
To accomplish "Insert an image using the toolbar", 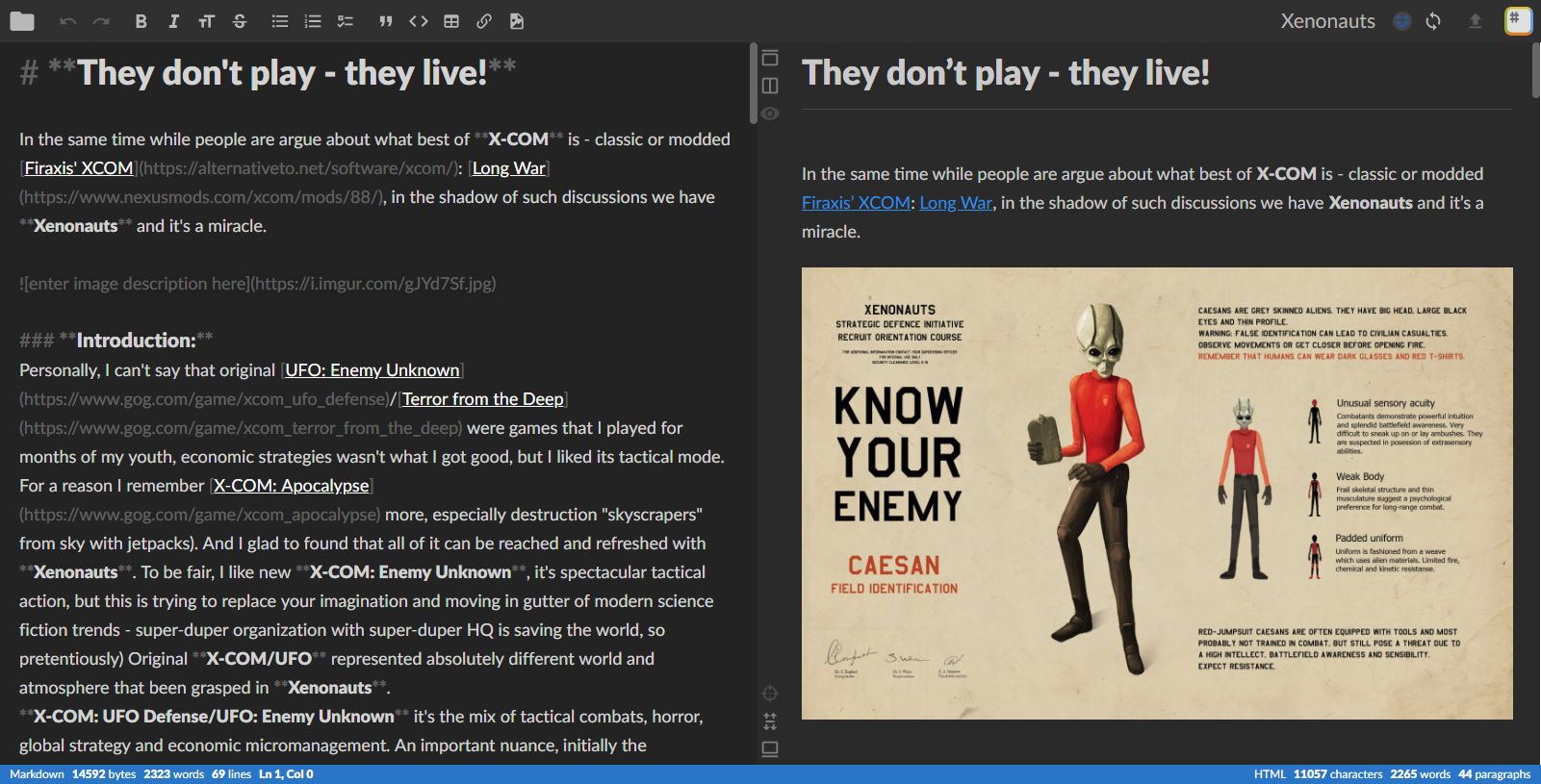I will click(517, 21).
